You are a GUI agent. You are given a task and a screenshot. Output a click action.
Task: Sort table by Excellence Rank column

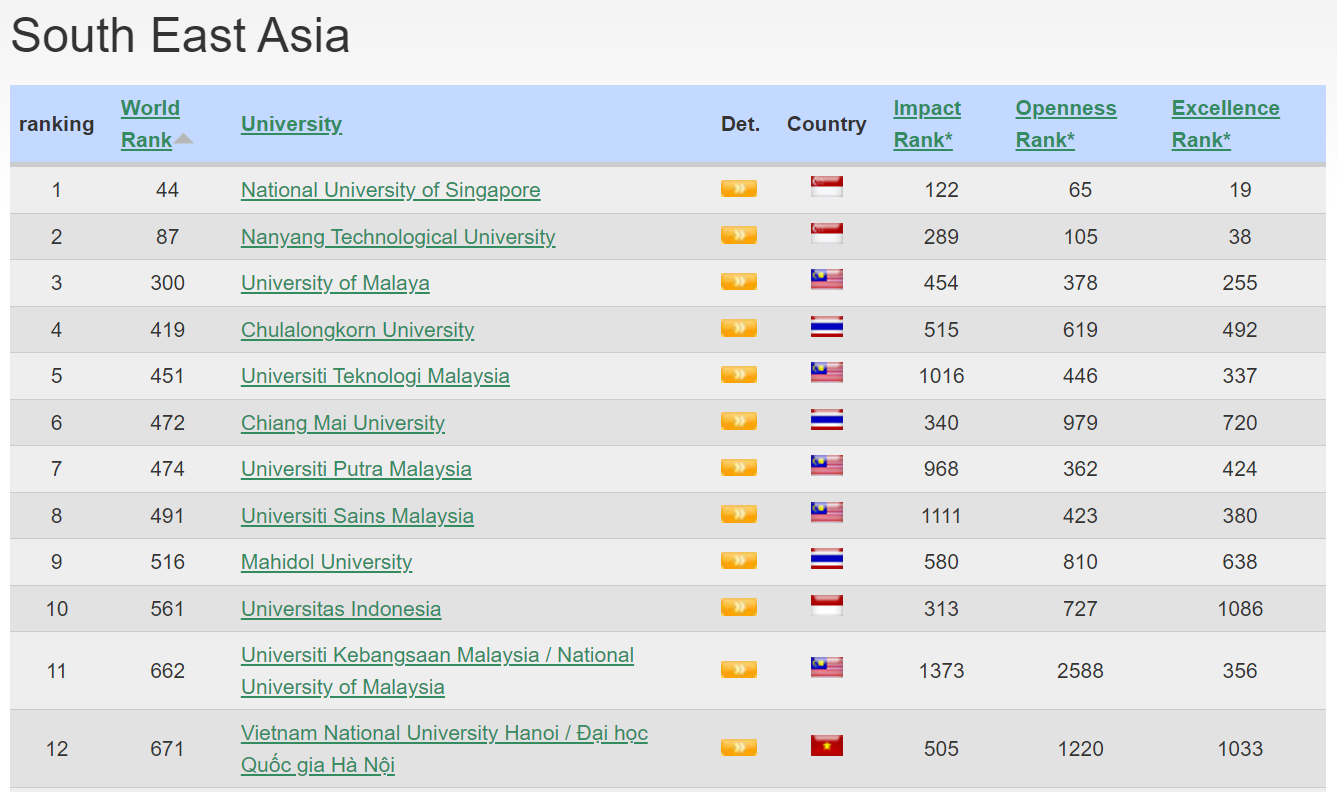1225,124
